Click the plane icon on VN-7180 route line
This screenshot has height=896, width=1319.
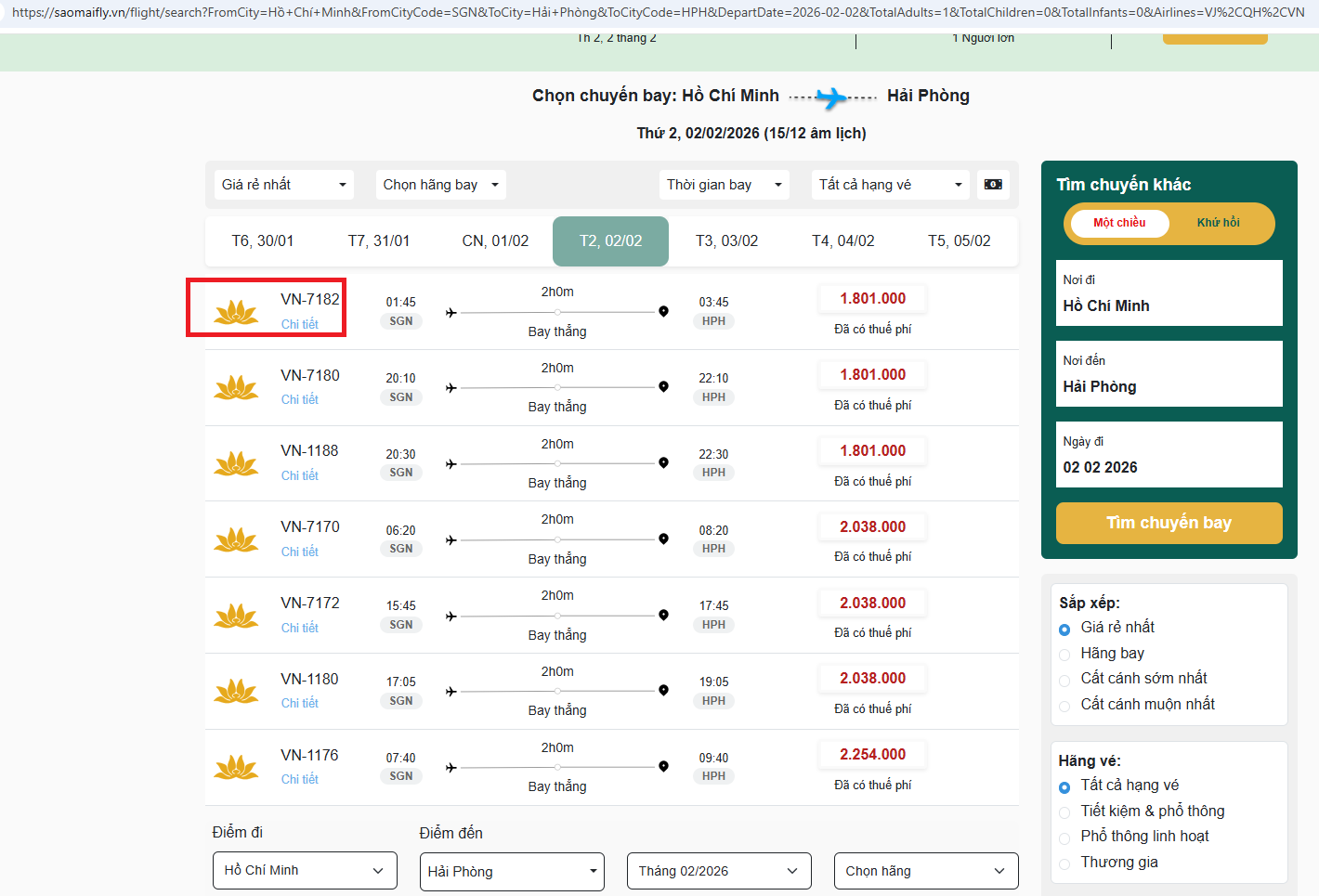[451, 388]
